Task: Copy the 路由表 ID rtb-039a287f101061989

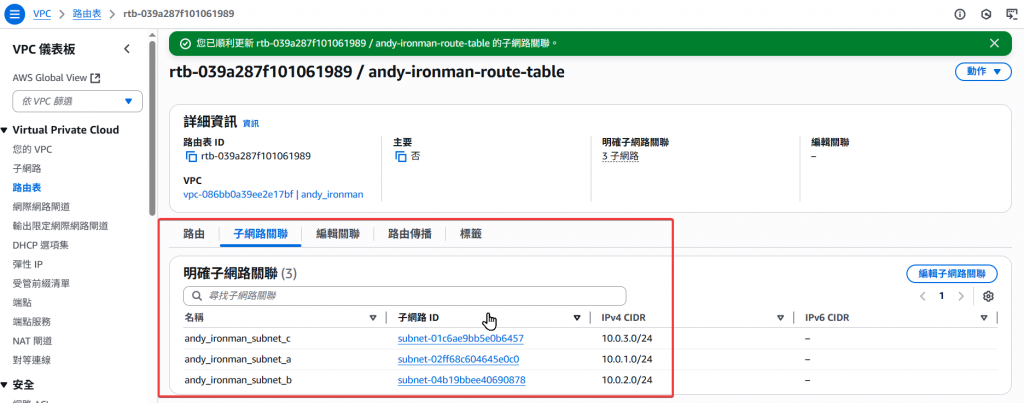Action: (x=191, y=156)
